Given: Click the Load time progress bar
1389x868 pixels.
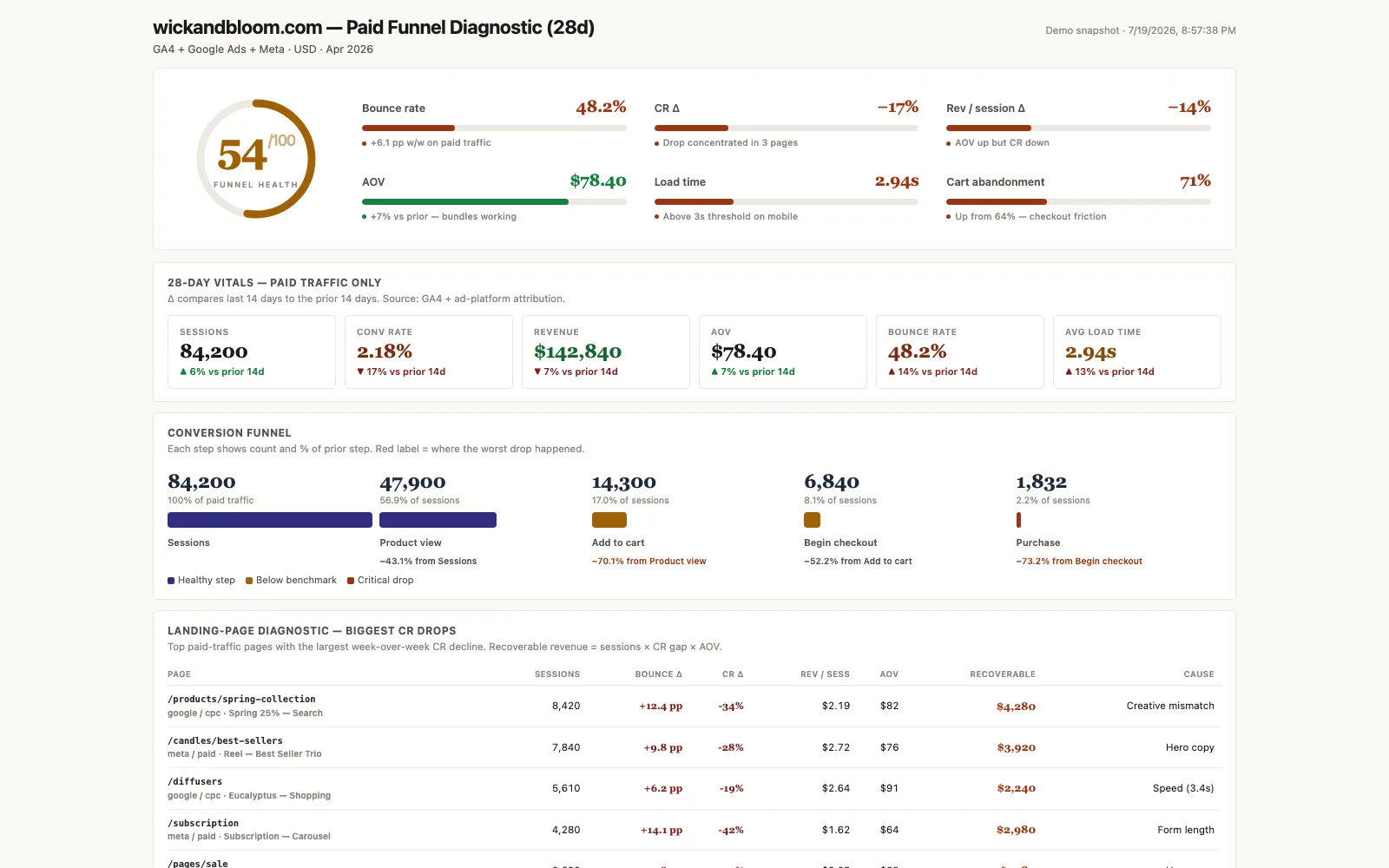Looking at the screenshot, I should pos(787,201).
